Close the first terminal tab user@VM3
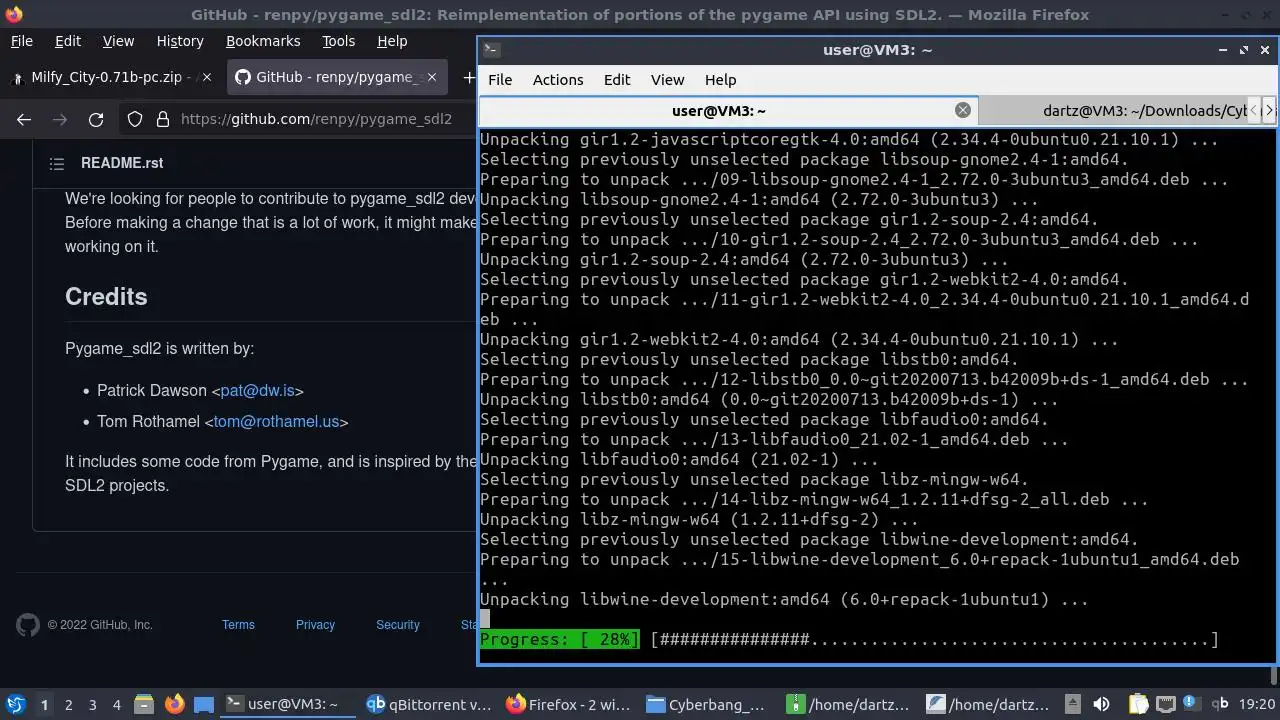Viewport: 1280px width, 720px height. pos(963,110)
